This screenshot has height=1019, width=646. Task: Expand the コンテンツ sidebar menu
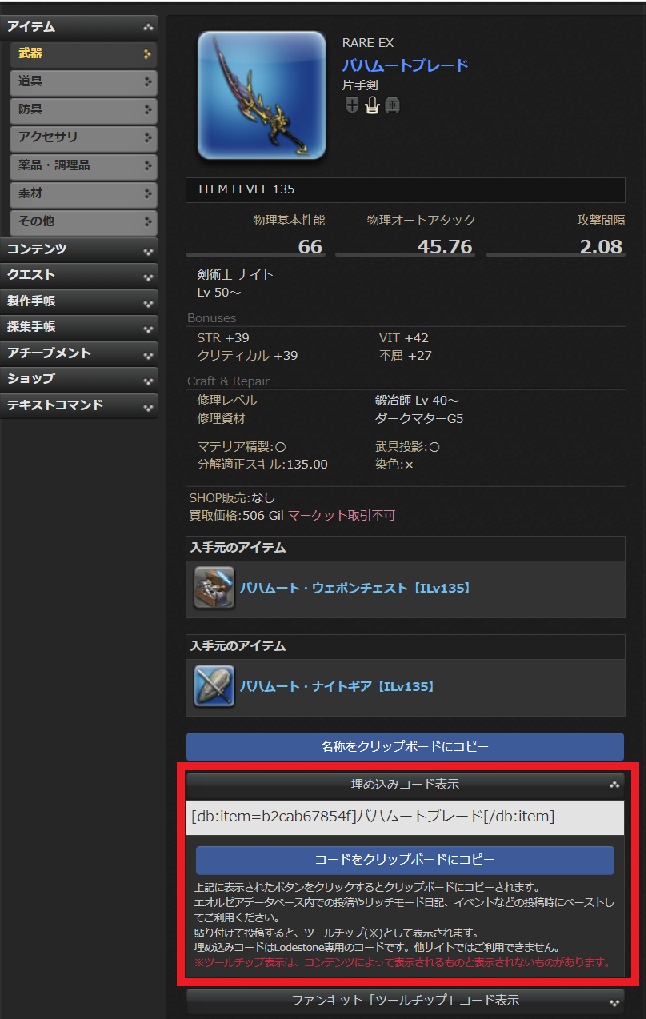click(79, 249)
